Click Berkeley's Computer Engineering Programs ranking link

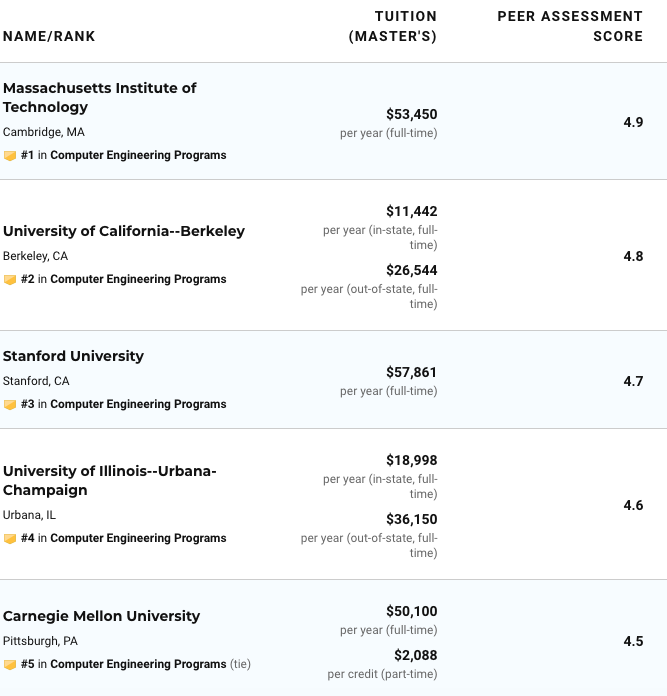coord(138,280)
